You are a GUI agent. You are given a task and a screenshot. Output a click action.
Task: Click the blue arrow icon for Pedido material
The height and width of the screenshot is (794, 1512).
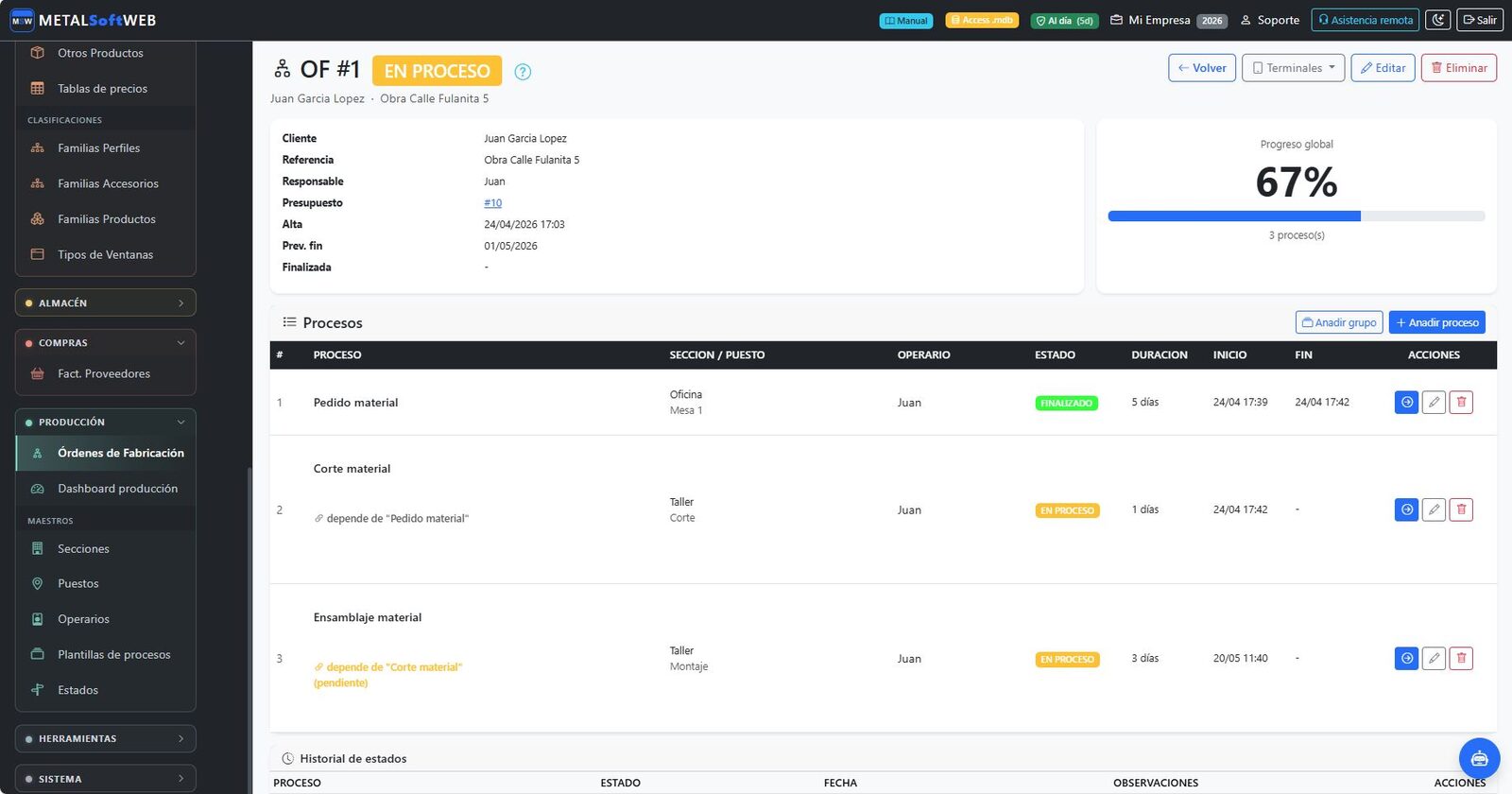[x=1406, y=403]
